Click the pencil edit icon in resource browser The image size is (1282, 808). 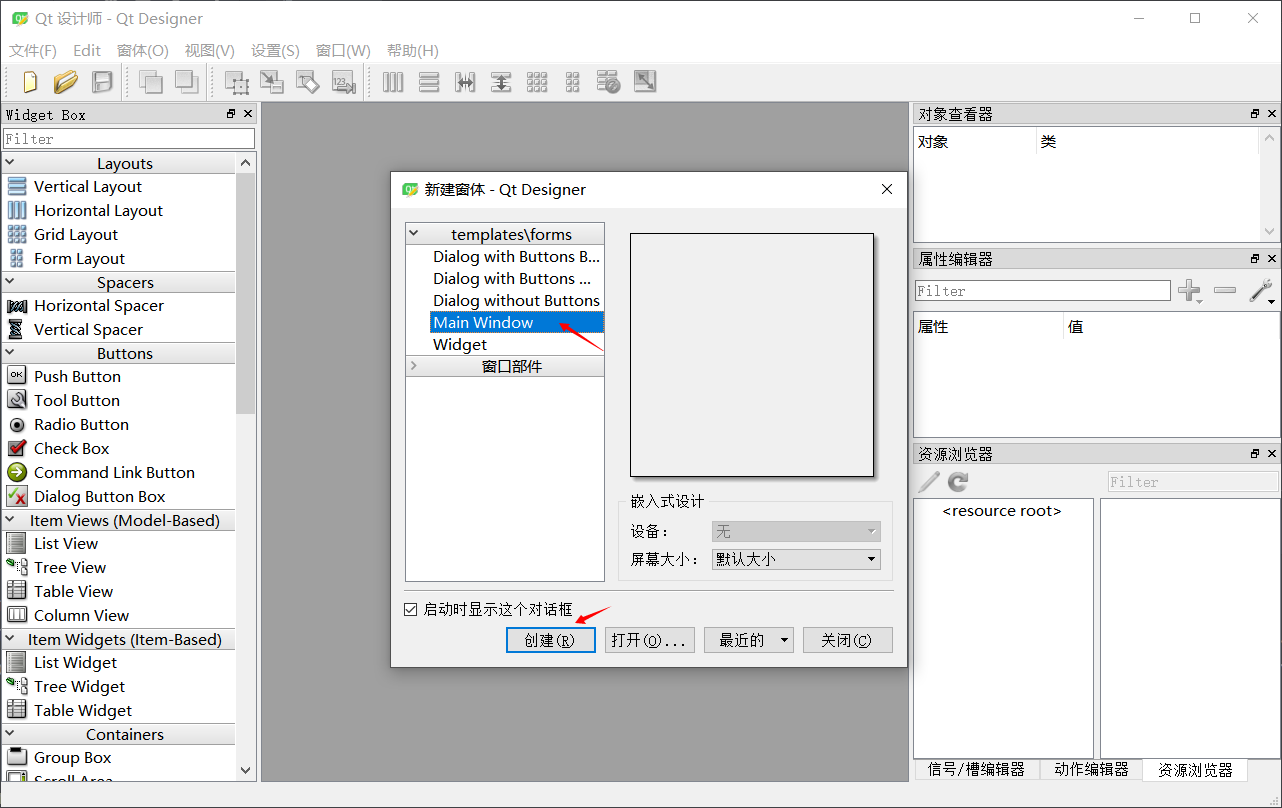pos(930,482)
